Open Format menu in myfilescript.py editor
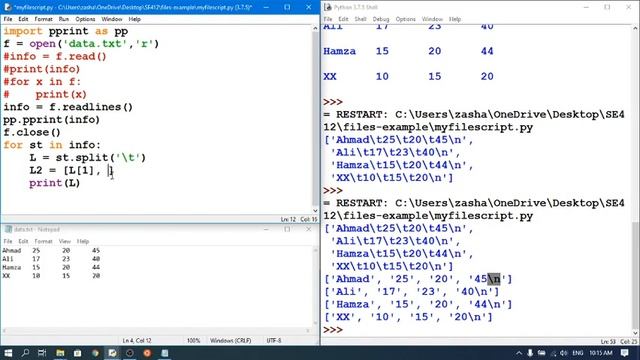This screenshot has height=360, width=640. 43,19
